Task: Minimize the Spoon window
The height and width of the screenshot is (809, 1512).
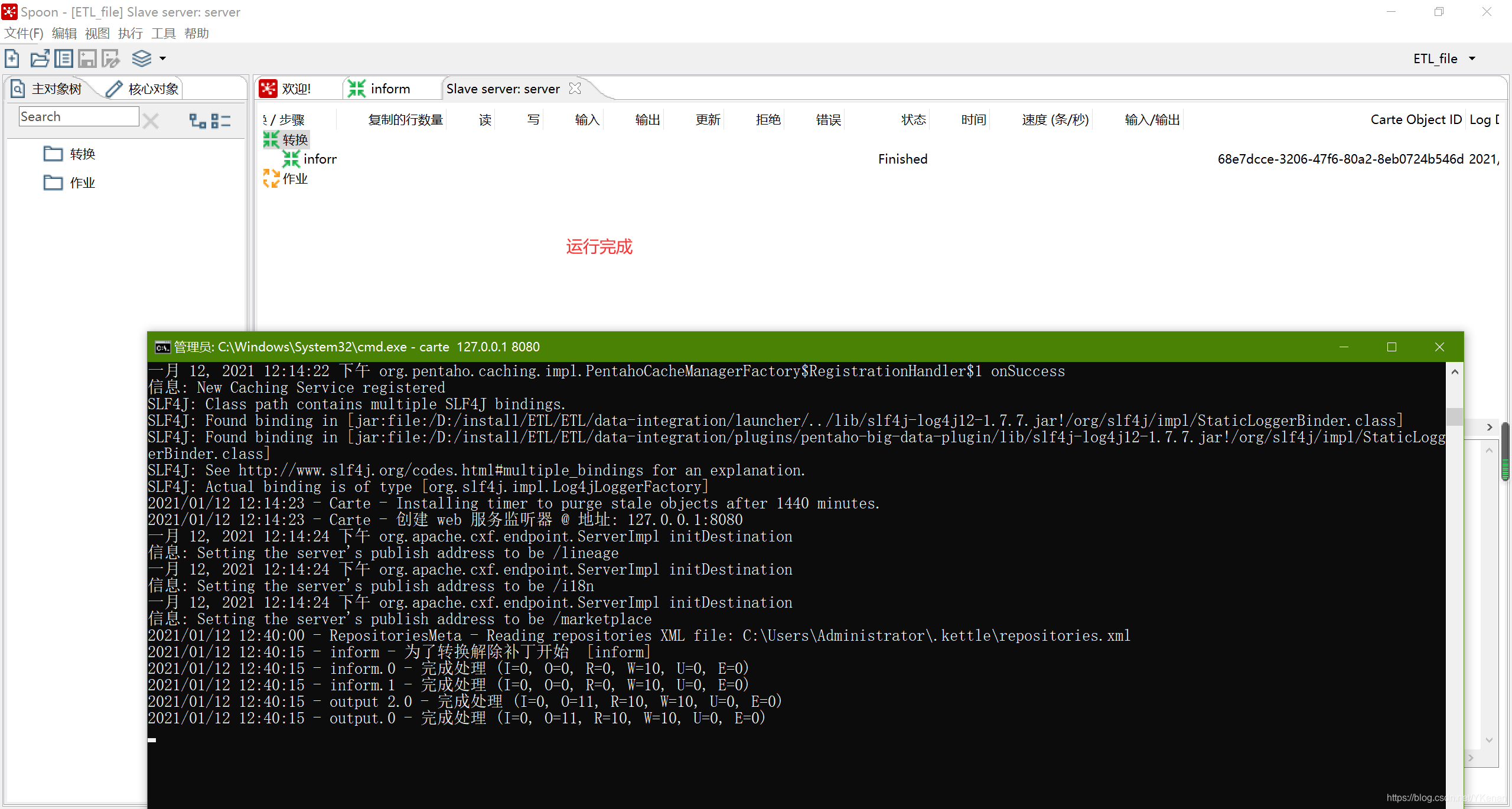Action: (1391, 12)
